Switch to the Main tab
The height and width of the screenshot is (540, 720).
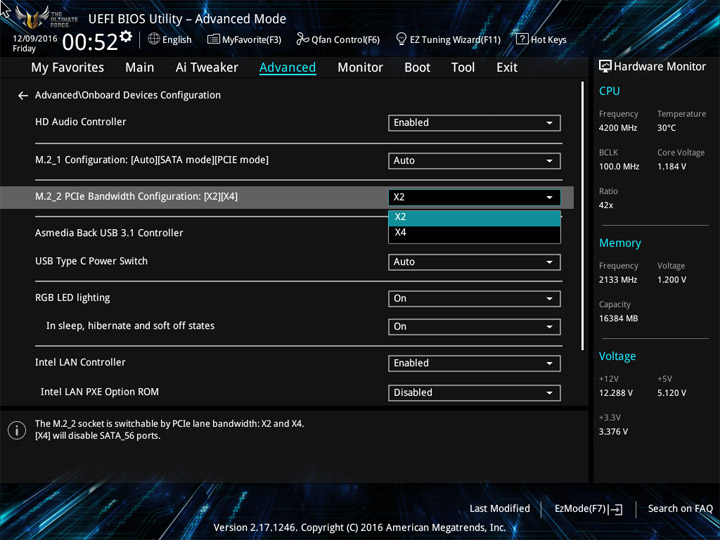[140, 68]
